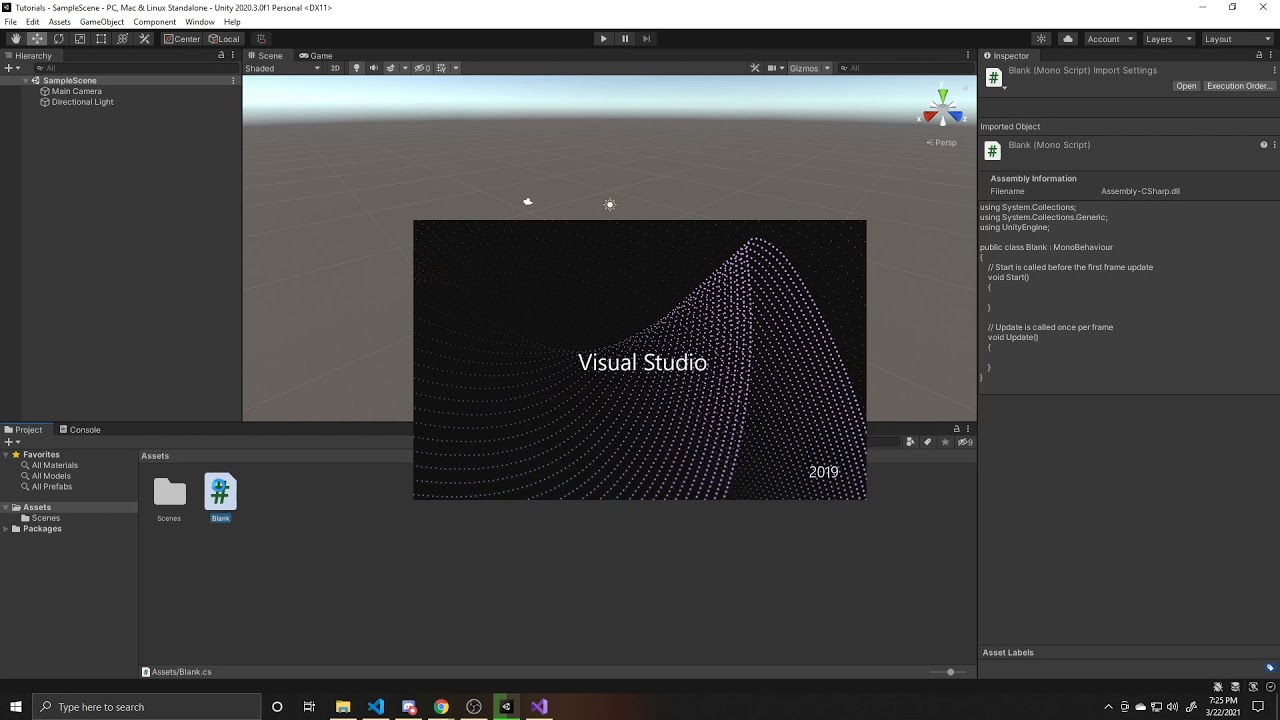
Task: Open the Help menu
Action: tap(232, 22)
